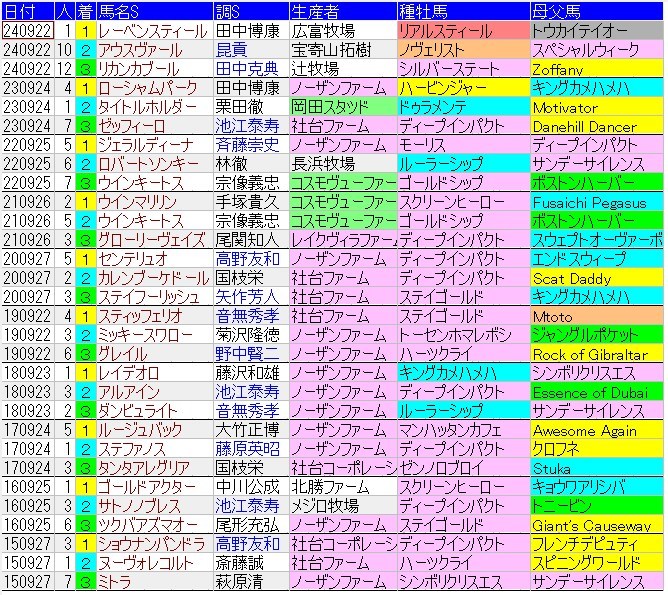Screen dimensions: 668x595
Task: Click horse ステイフーリッシュ
Action: tap(149, 297)
